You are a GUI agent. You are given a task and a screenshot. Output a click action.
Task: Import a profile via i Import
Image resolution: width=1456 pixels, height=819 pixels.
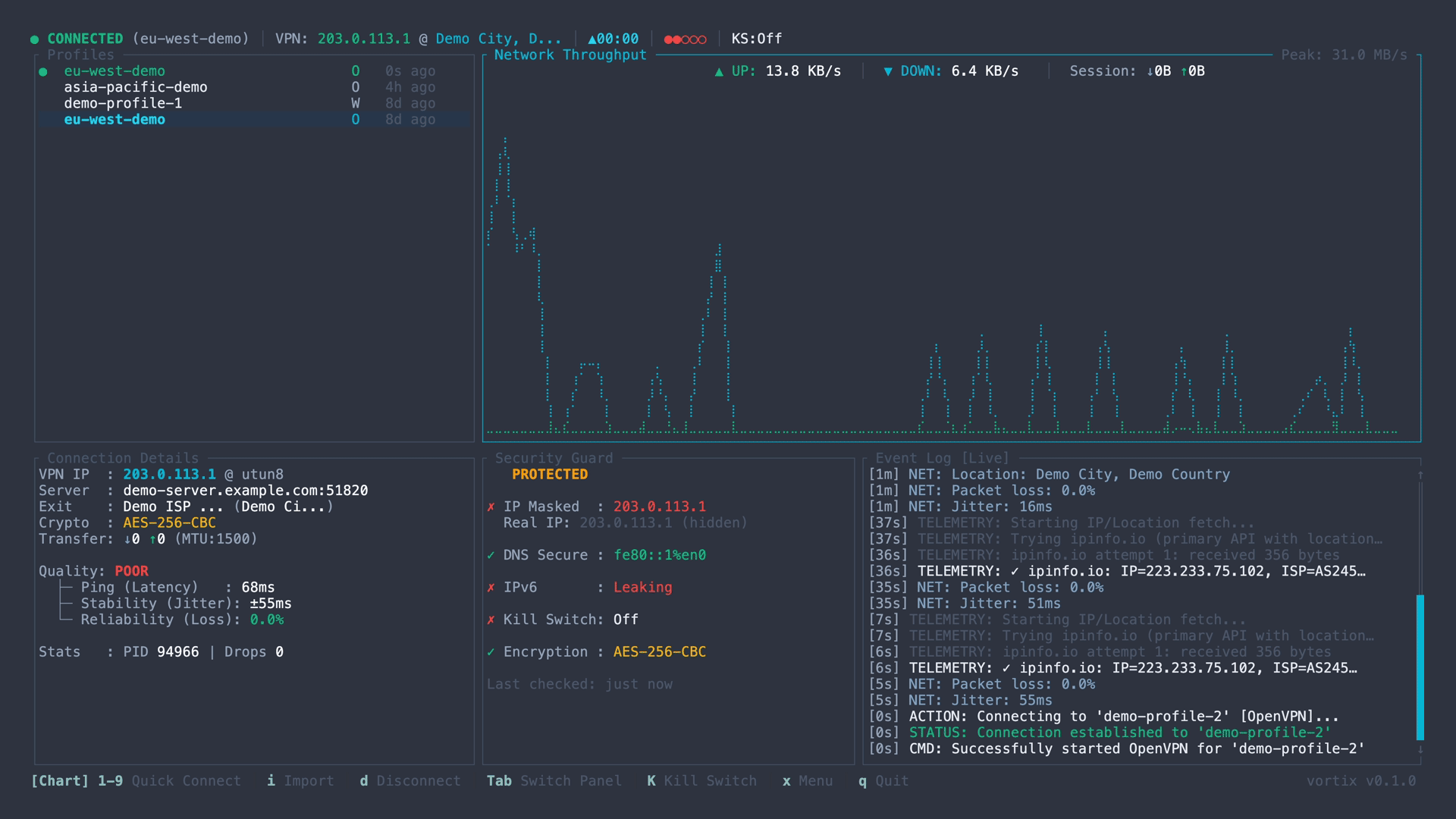tap(301, 780)
